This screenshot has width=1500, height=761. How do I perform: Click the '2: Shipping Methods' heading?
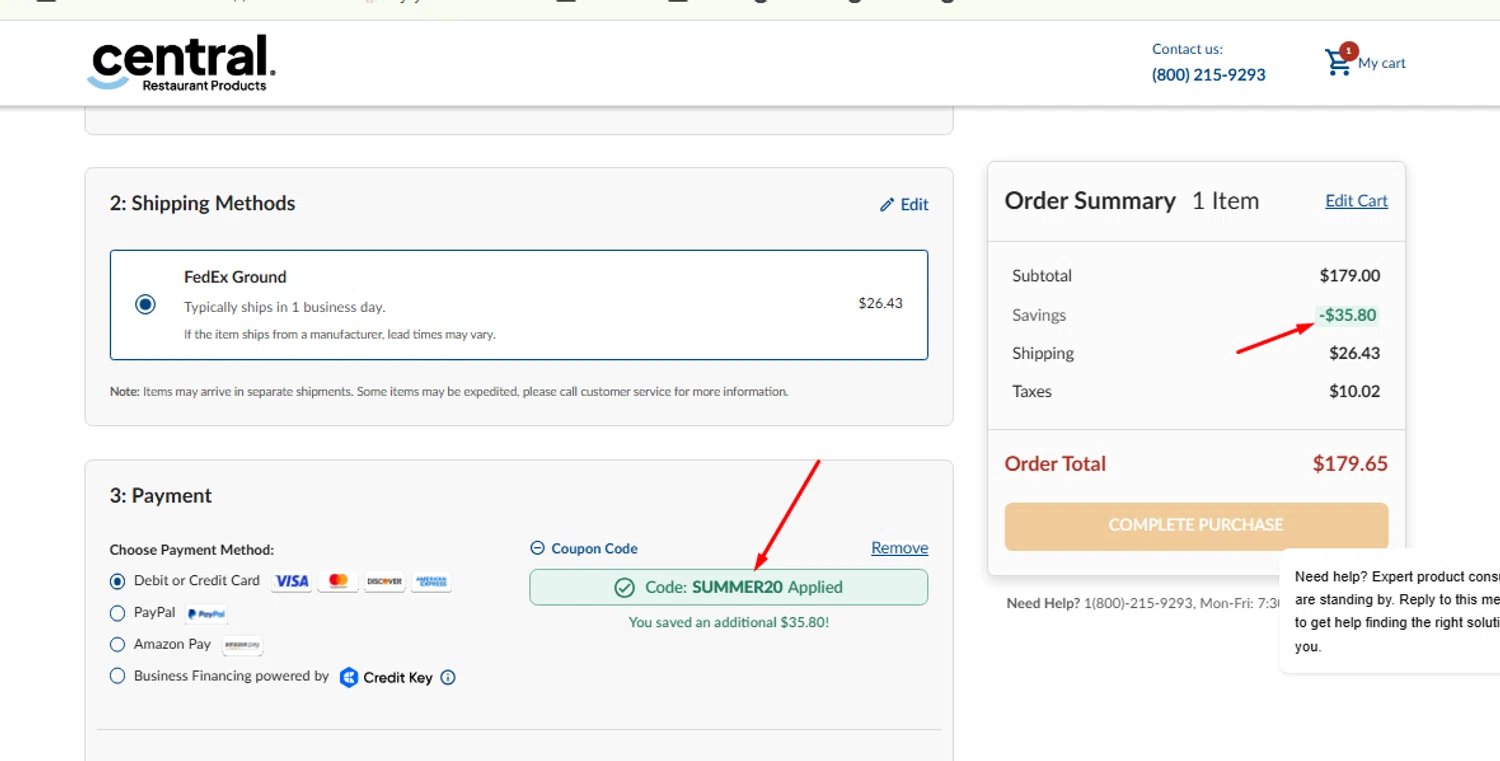tap(203, 203)
